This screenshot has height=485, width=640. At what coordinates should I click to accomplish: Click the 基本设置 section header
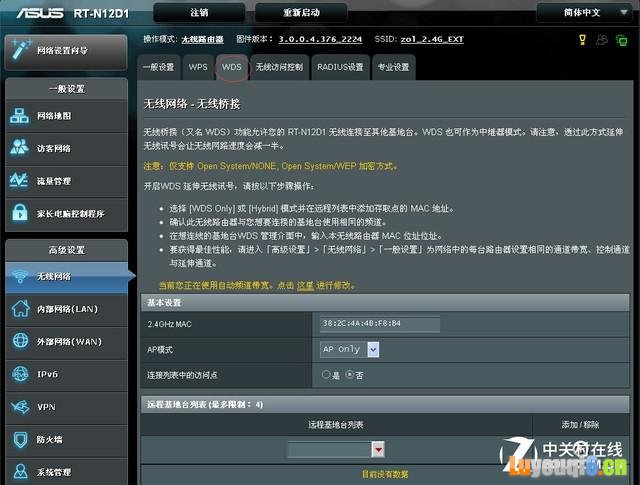[x=385, y=303]
